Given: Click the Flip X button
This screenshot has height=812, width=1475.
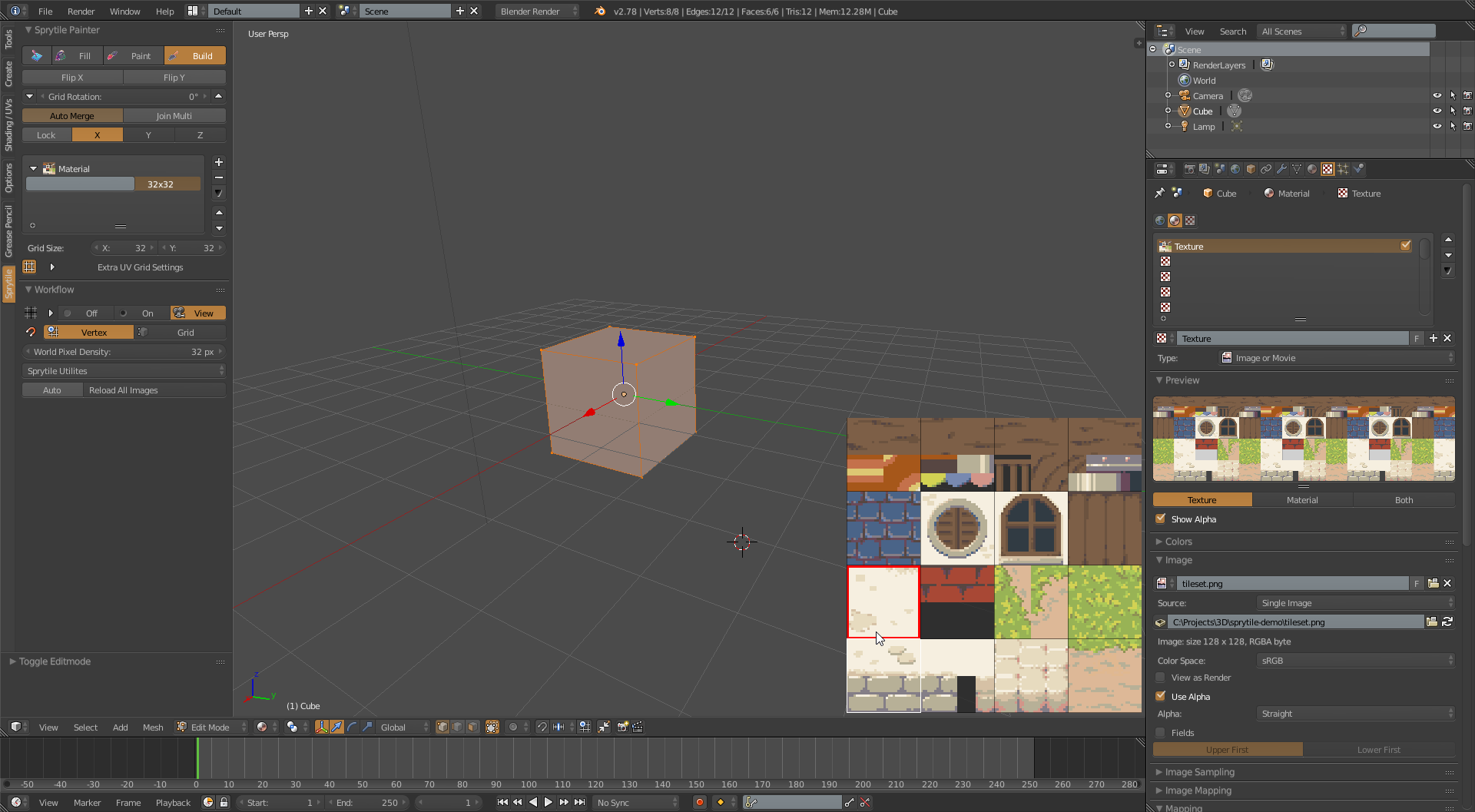Looking at the screenshot, I should tap(72, 78).
